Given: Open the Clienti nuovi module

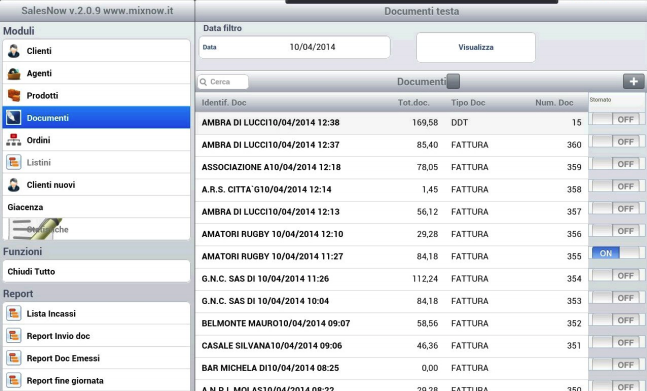Looking at the screenshot, I should 96,185.
